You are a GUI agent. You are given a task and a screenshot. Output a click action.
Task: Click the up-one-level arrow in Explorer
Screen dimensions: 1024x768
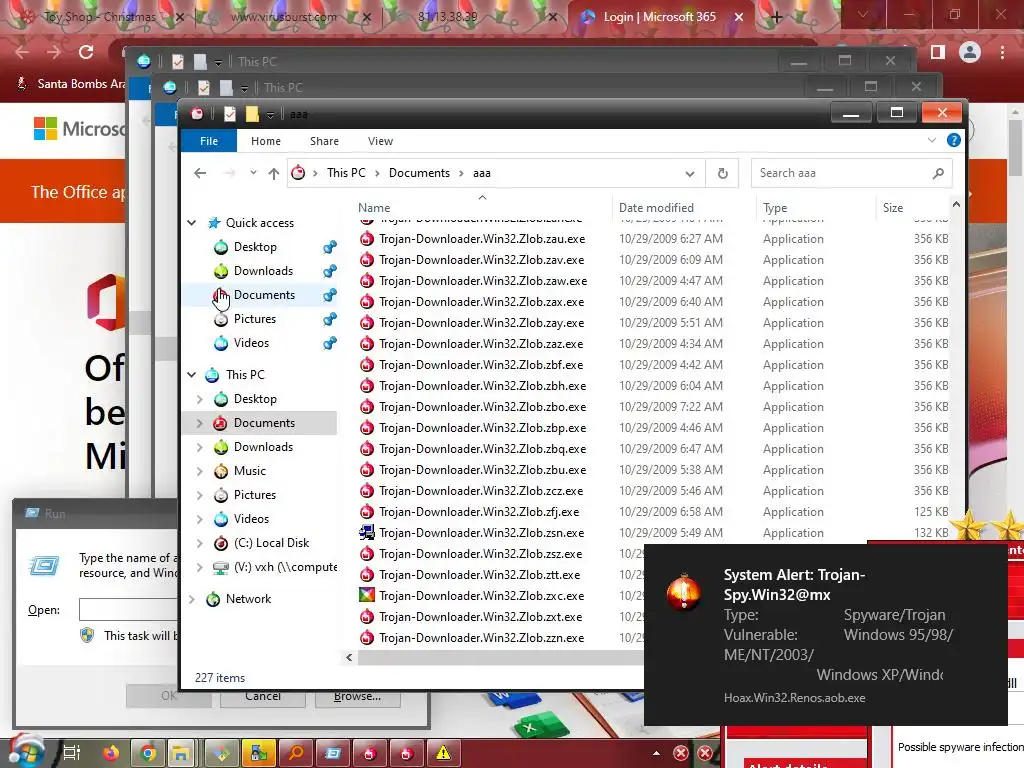tap(274, 173)
